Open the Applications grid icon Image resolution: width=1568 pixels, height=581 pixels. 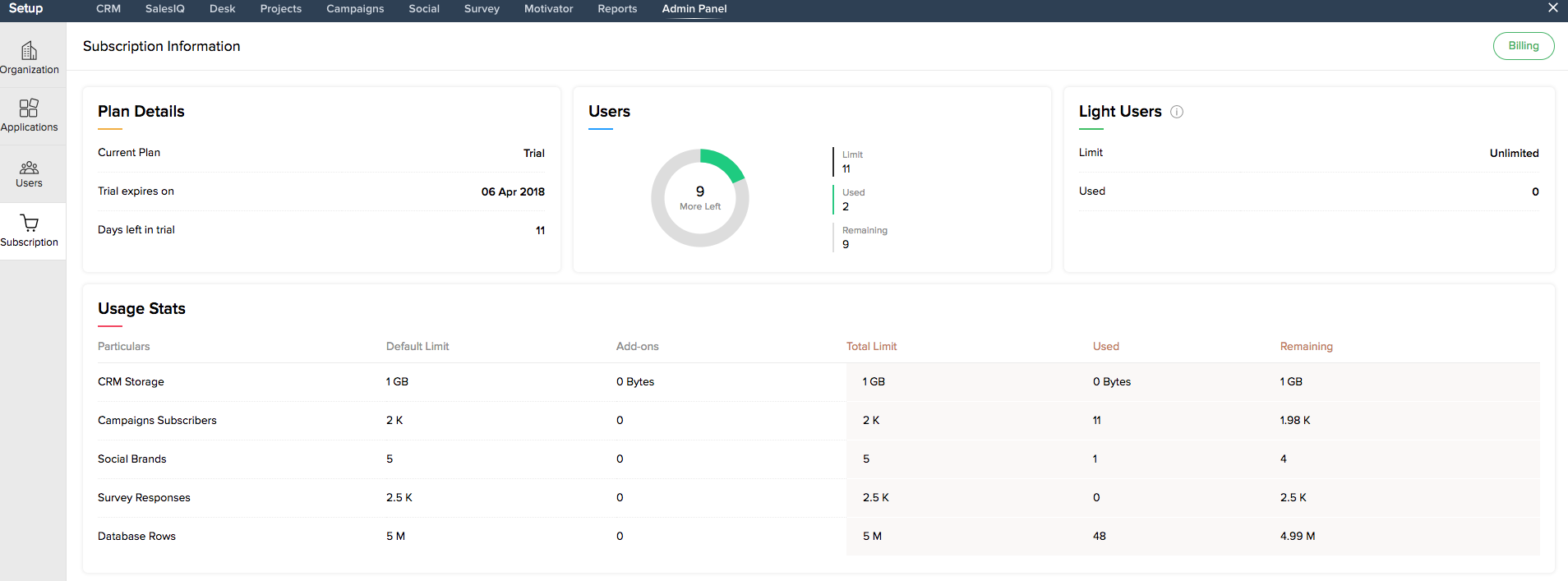click(x=29, y=108)
